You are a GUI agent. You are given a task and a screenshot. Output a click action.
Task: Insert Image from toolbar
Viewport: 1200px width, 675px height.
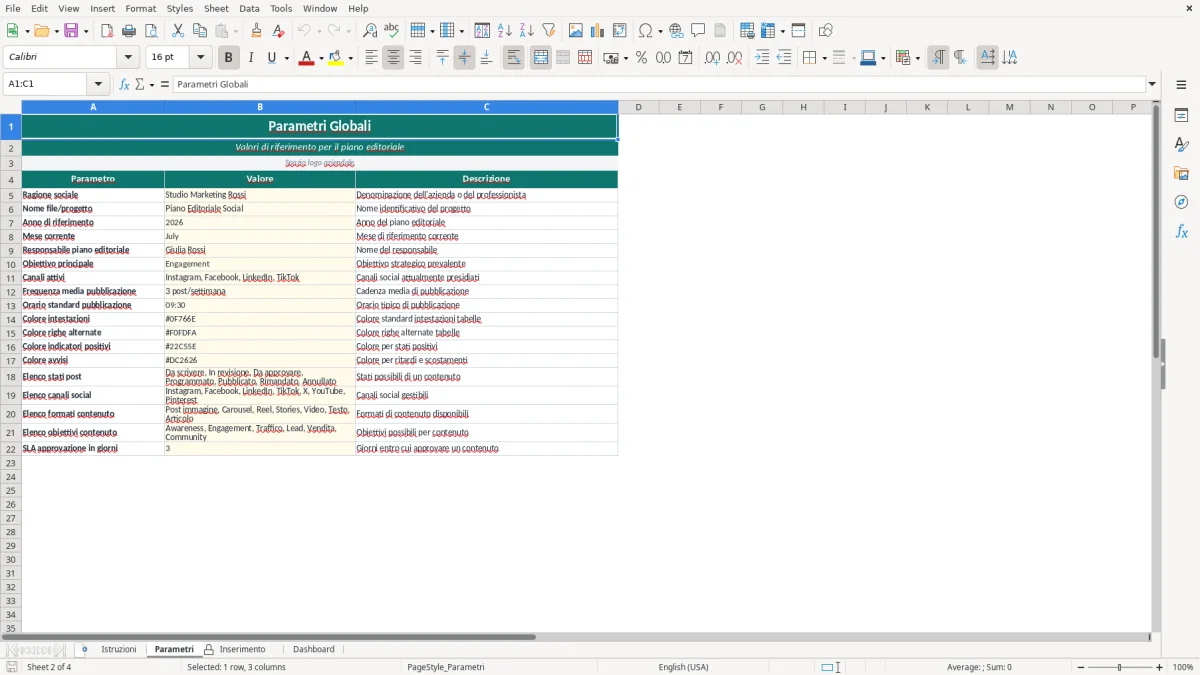(575, 31)
